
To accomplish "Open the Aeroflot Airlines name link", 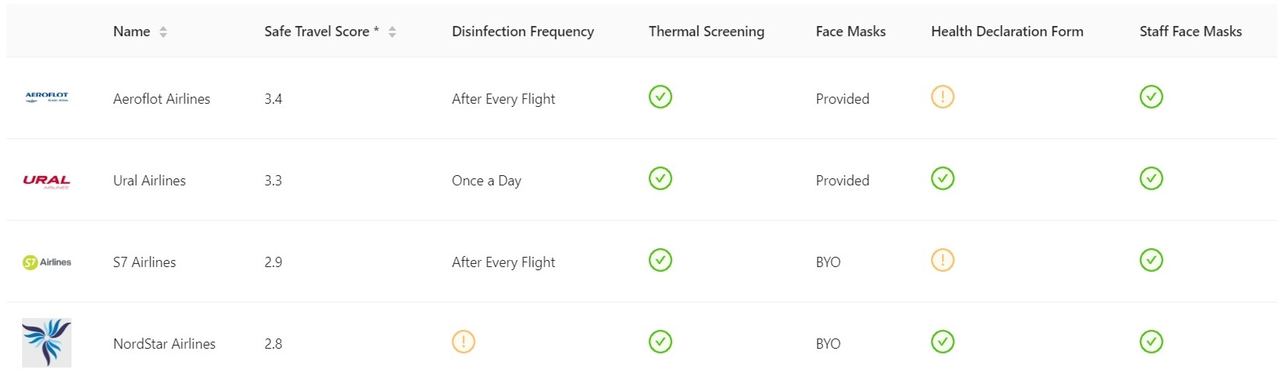I will (162, 99).
